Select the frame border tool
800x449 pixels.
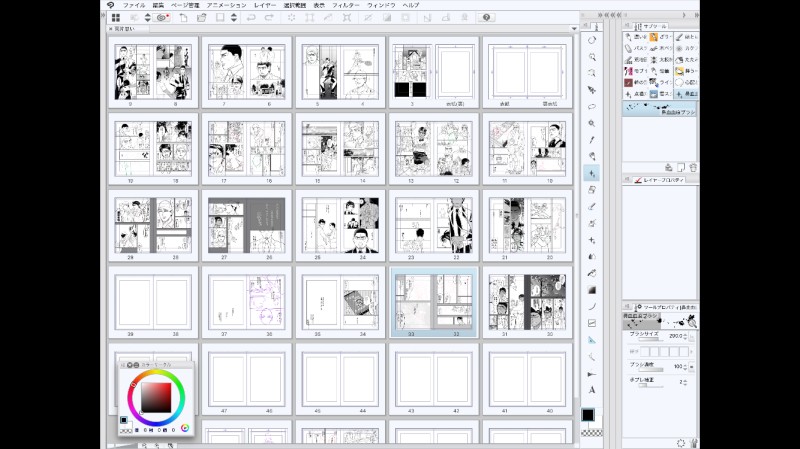click(592, 323)
